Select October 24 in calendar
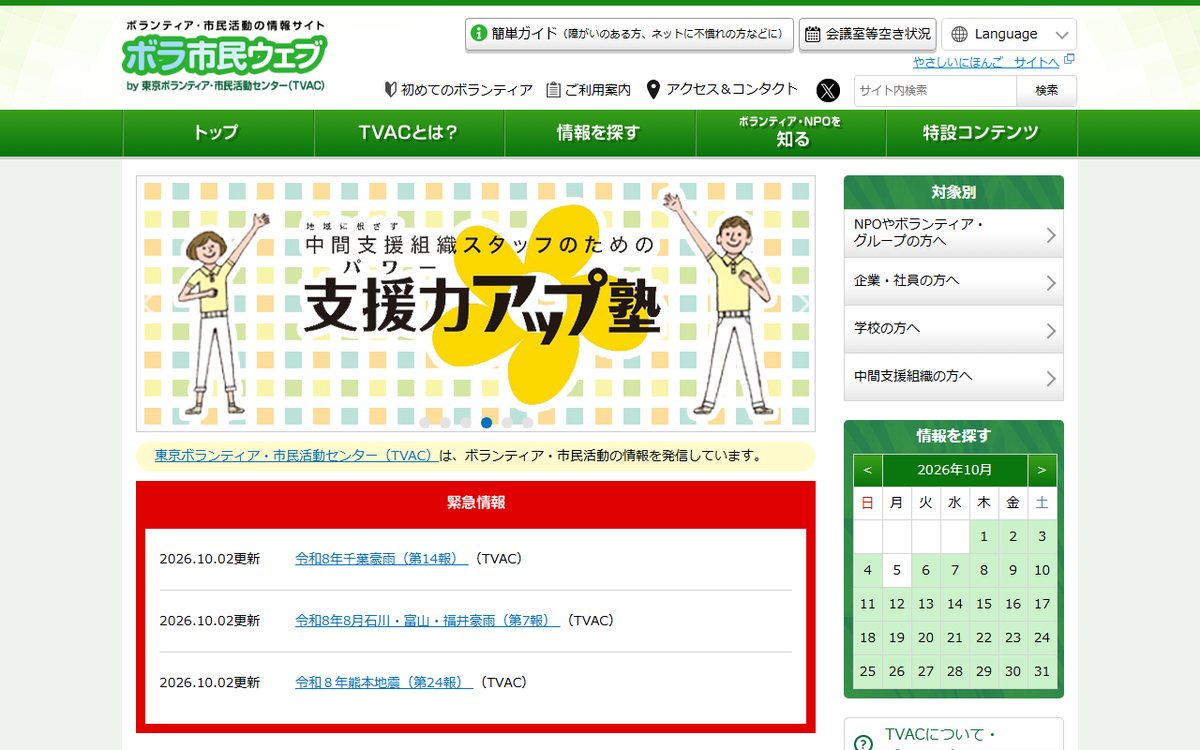 click(x=1042, y=638)
